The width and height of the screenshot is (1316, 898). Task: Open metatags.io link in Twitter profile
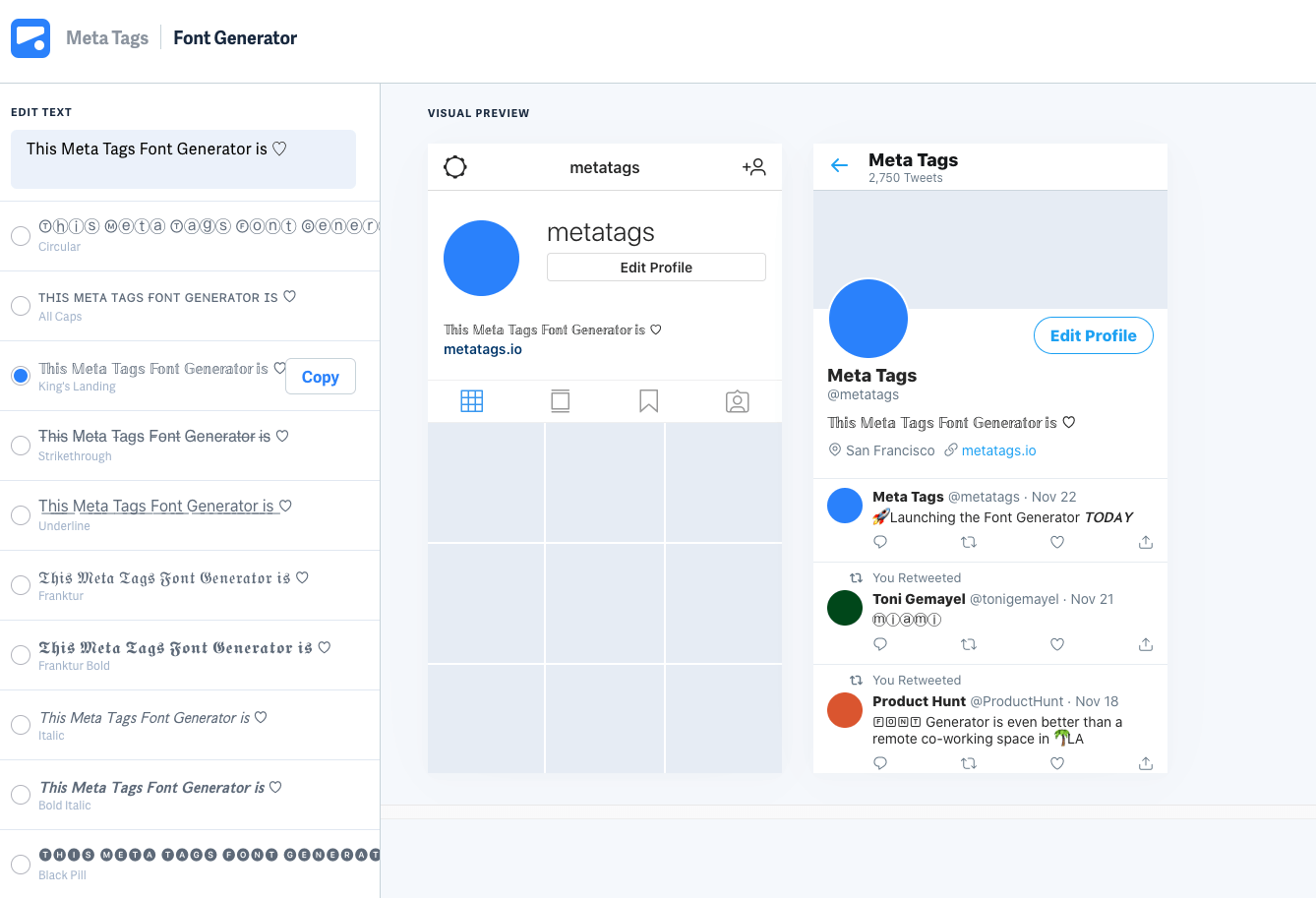click(999, 450)
